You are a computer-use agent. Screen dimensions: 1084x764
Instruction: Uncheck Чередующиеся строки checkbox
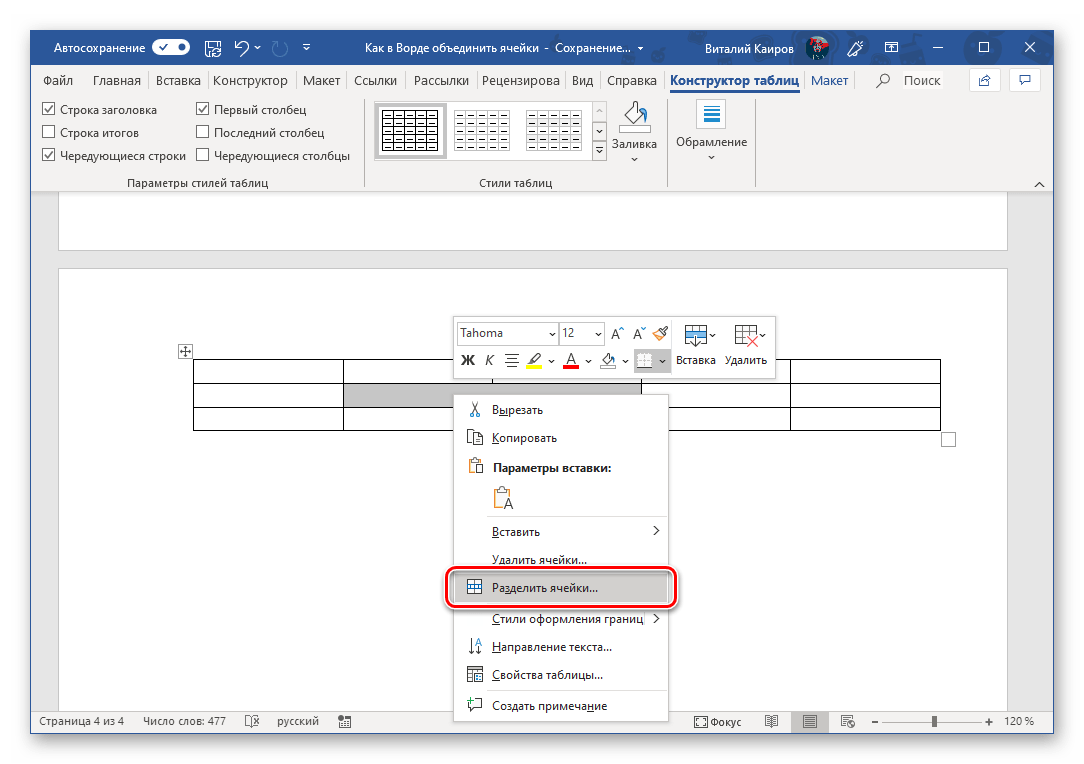tap(48, 155)
